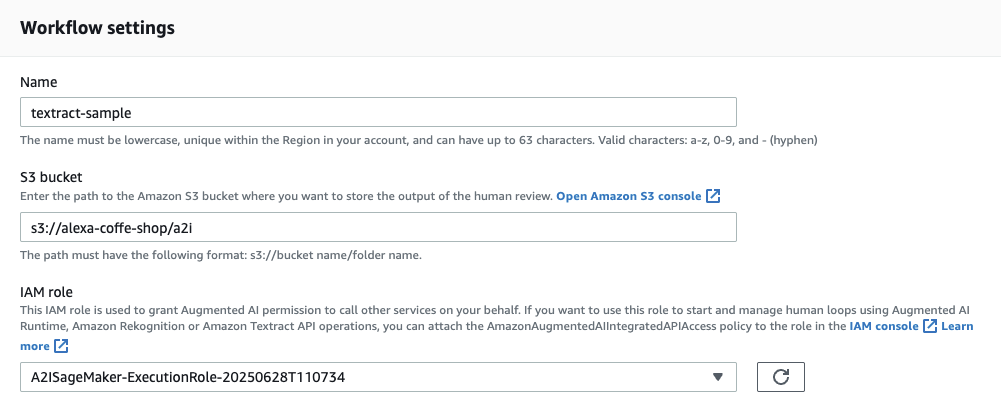The image size is (1001, 407).
Task: Click external-link icon beside Open Amazon S3 console
Action: point(713,196)
